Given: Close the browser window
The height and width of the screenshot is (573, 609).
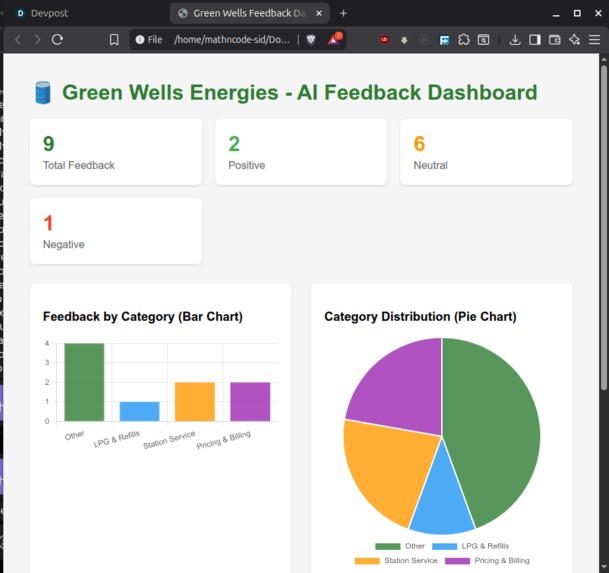Looking at the screenshot, I should coord(598,13).
